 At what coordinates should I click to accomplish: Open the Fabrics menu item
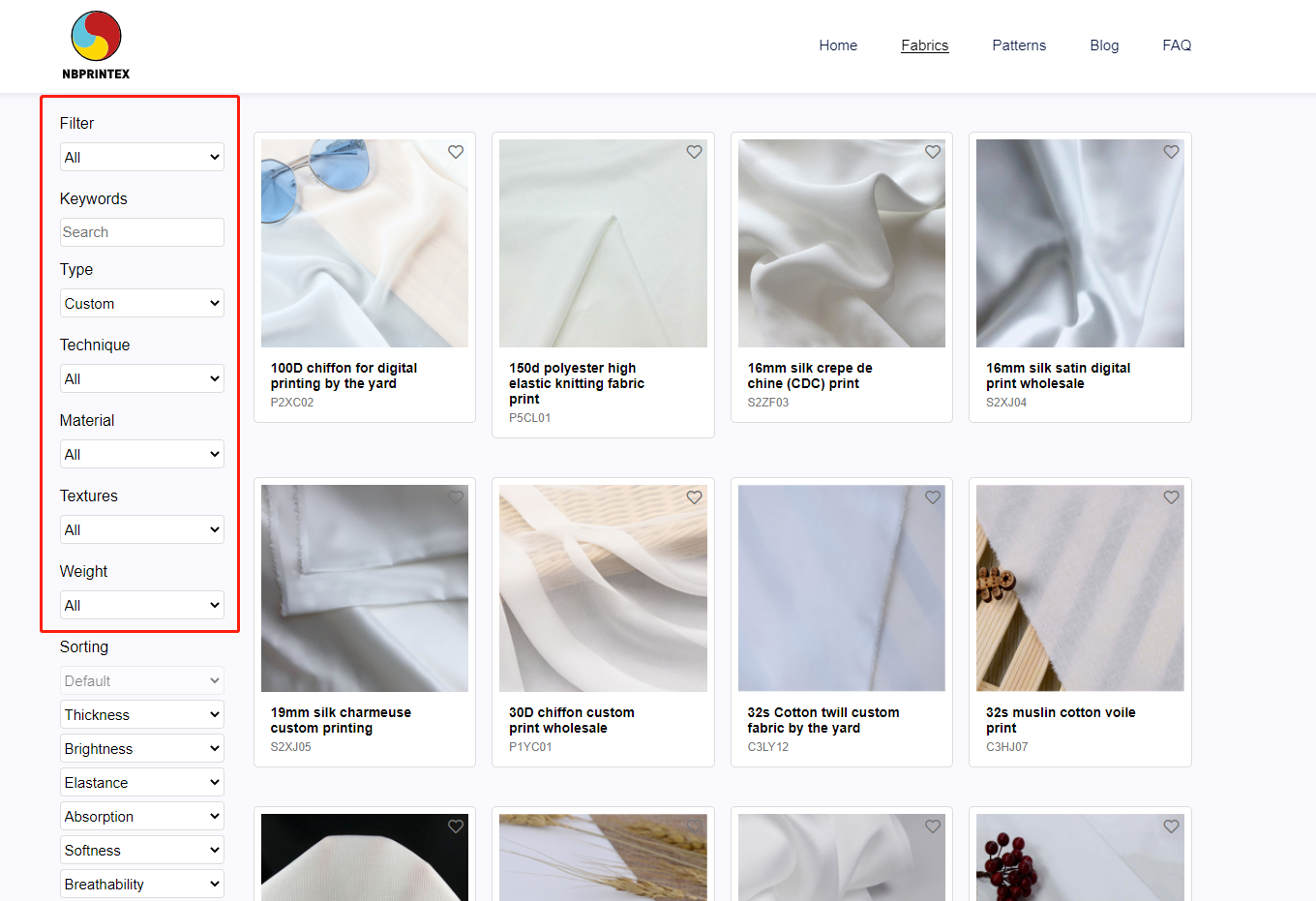click(925, 45)
